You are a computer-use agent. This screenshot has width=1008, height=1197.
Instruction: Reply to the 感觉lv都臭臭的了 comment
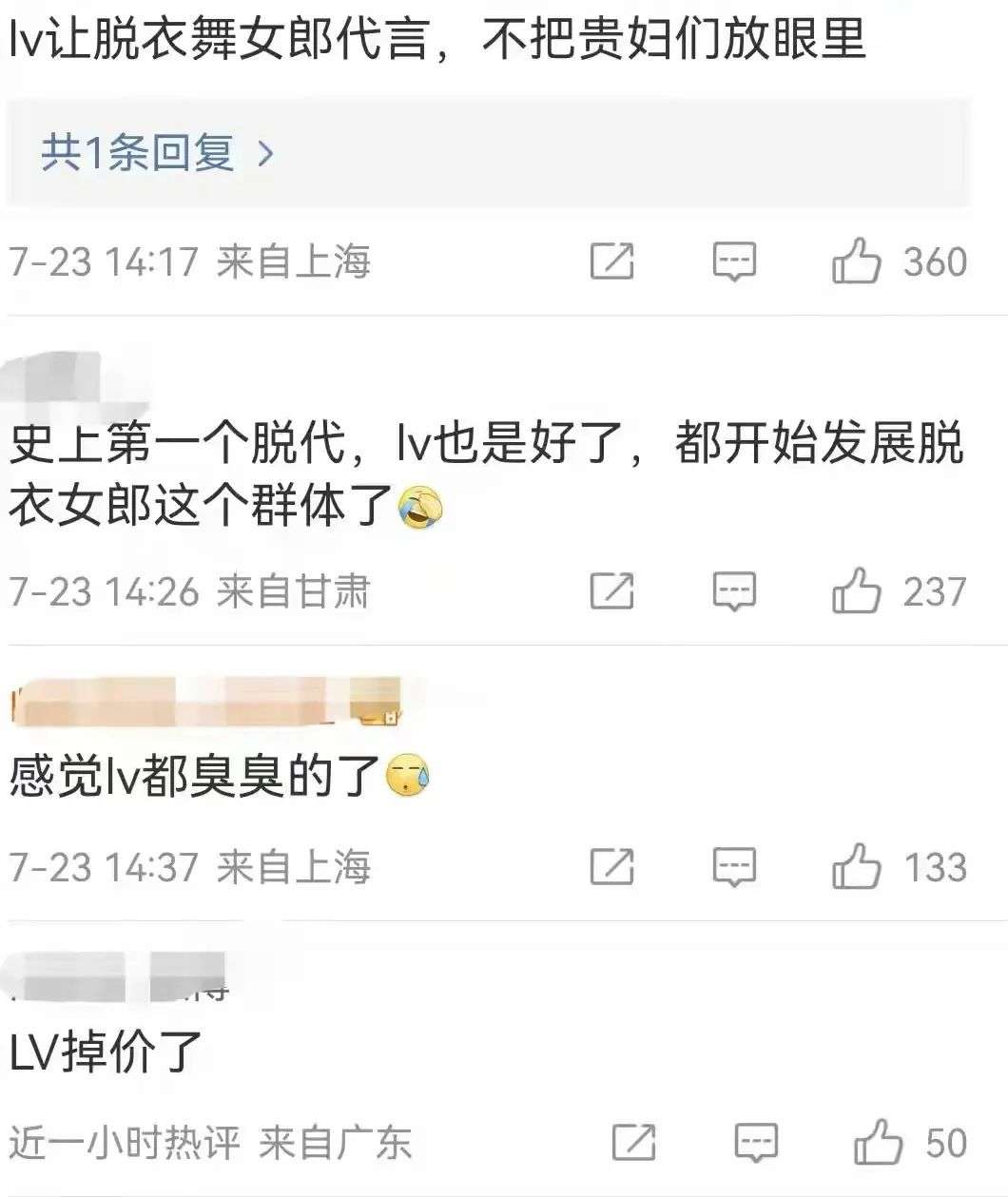(734, 866)
